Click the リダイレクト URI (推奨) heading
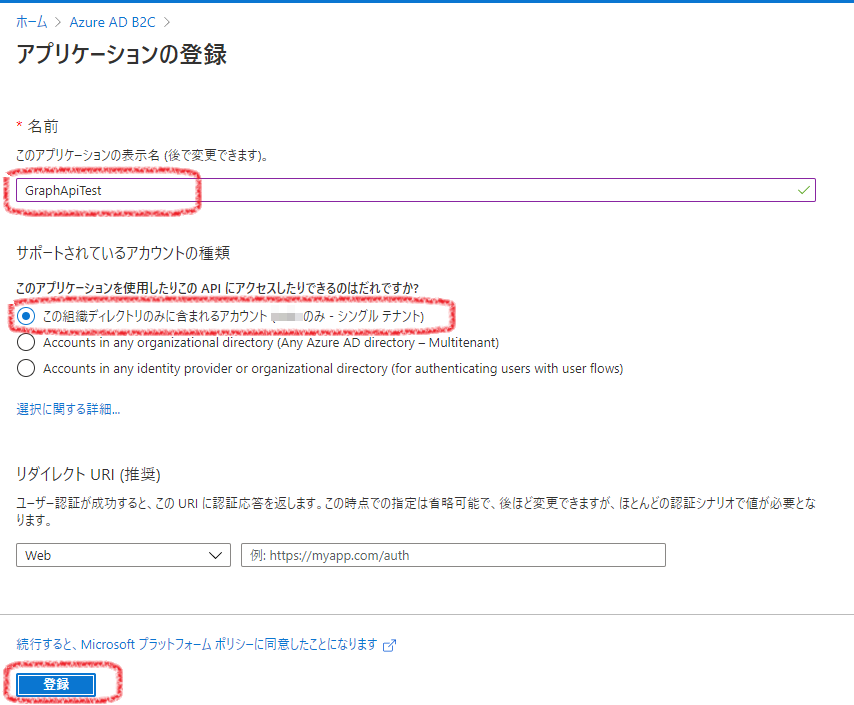854x705 pixels. [x=88, y=474]
